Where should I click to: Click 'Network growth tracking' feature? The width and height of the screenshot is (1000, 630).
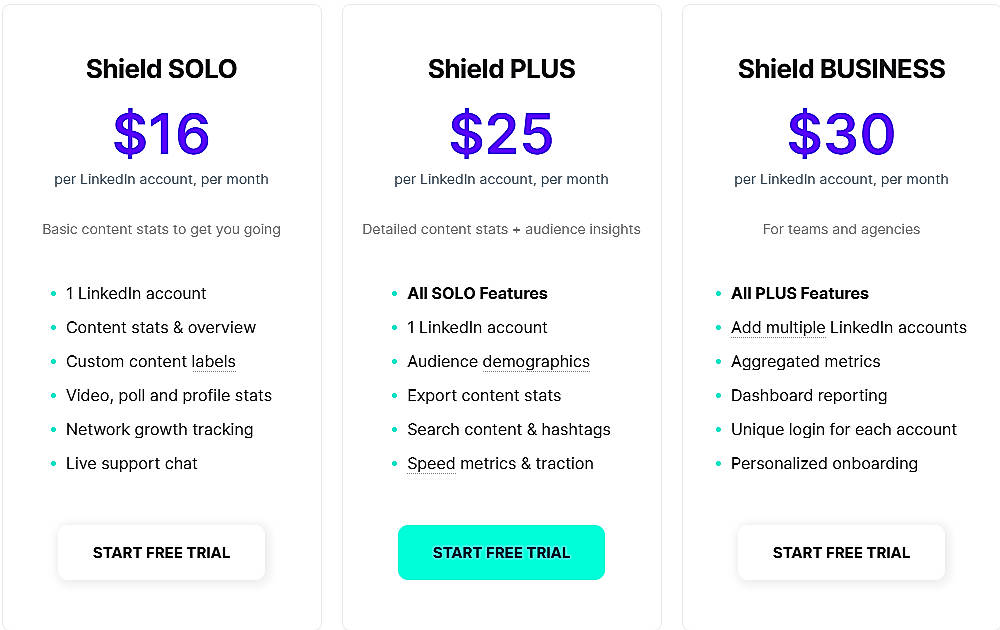[159, 429]
